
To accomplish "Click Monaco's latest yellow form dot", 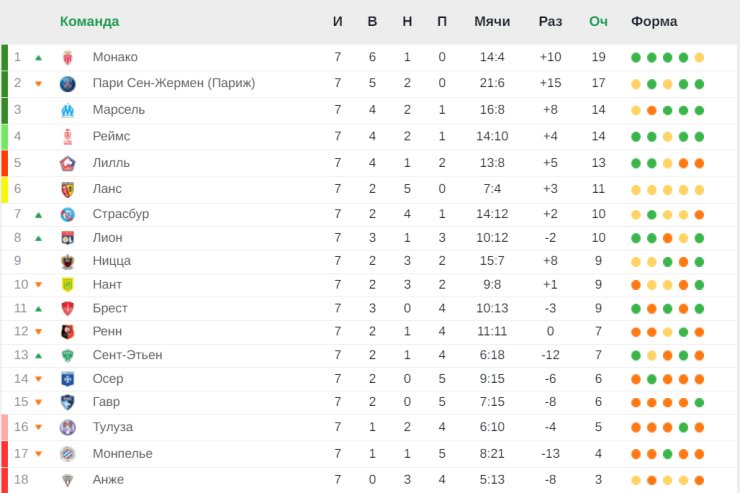I will (699, 58).
